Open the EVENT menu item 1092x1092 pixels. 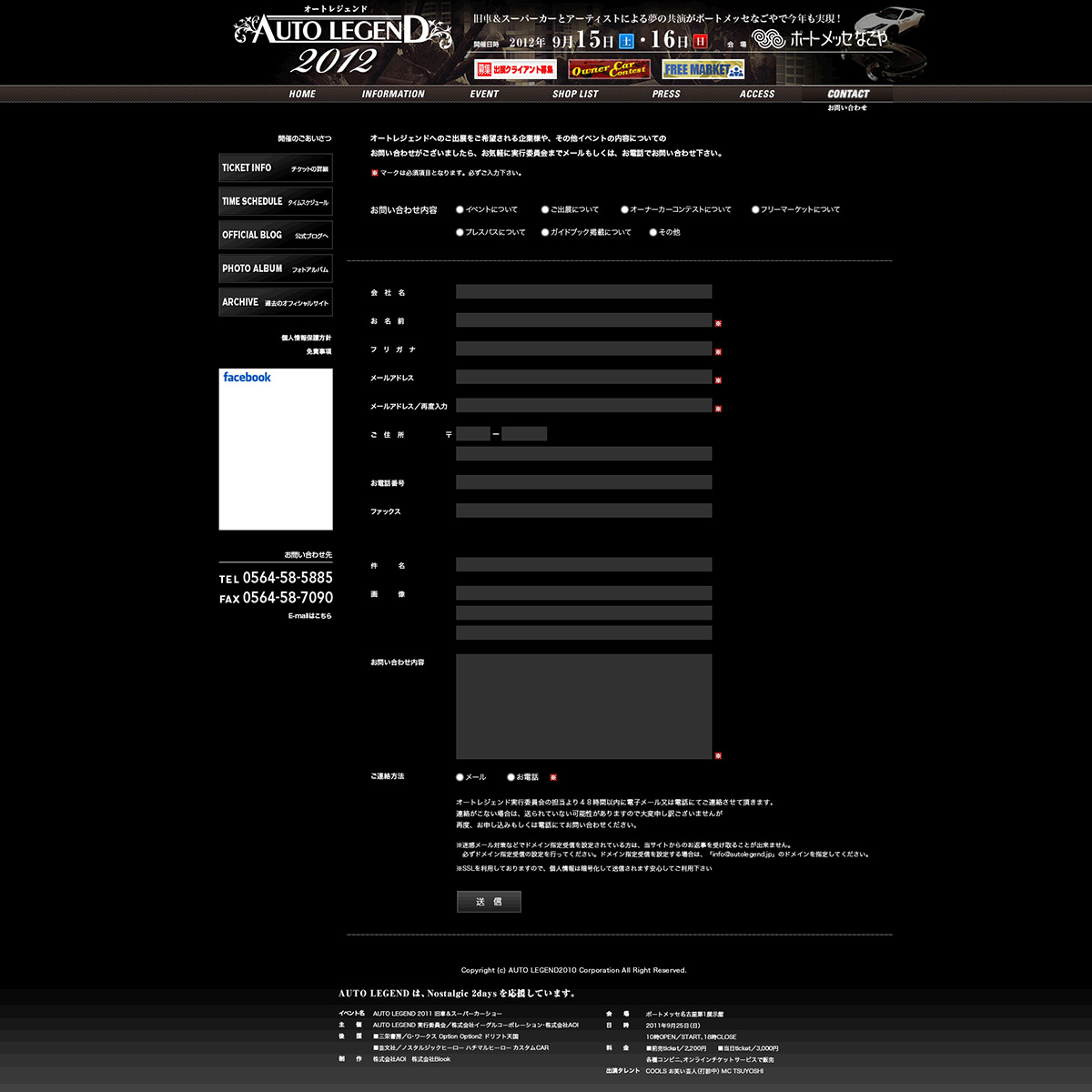pyautogui.click(x=484, y=94)
